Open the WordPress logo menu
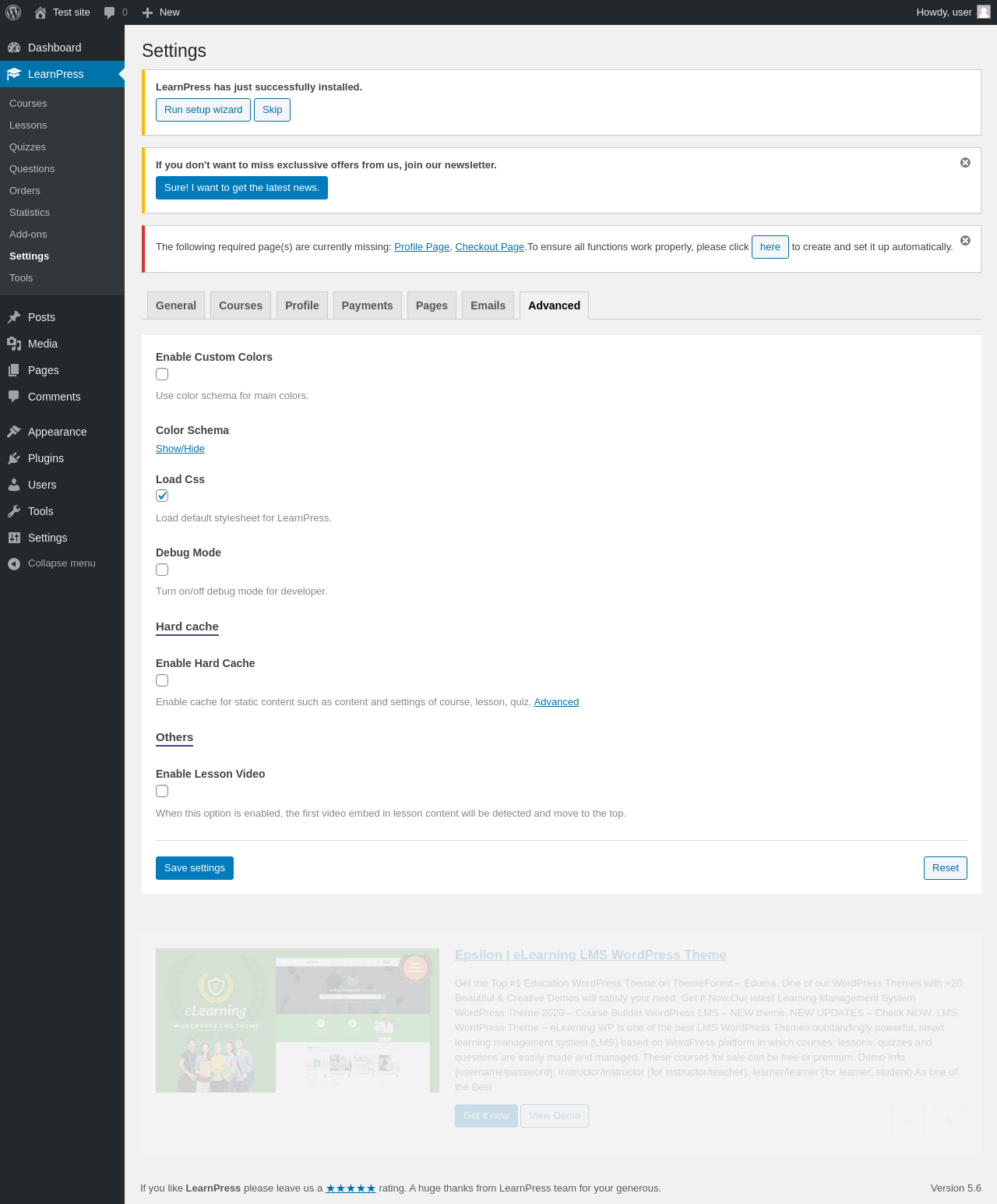The width and height of the screenshot is (997, 1204). [x=13, y=12]
